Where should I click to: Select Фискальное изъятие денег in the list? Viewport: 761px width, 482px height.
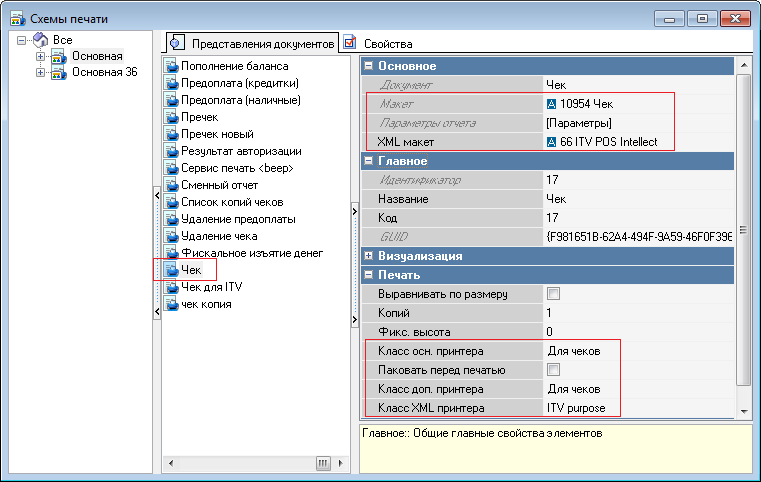pos(251,253)
